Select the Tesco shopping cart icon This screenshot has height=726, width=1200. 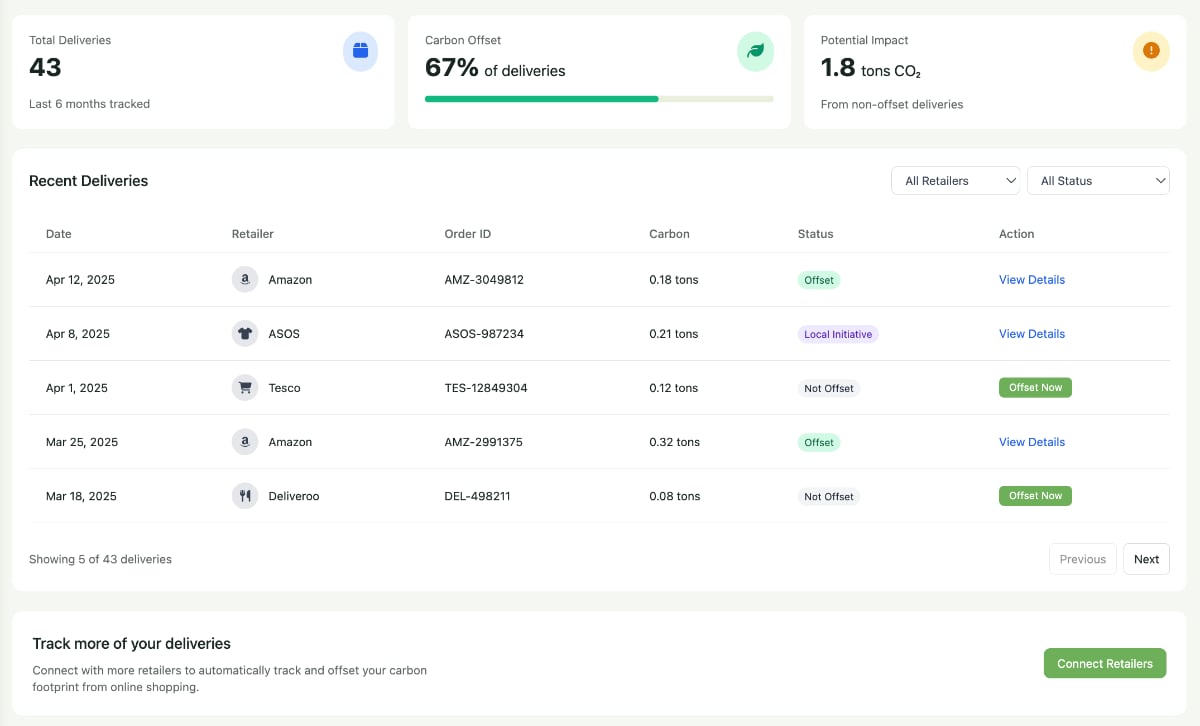point(245,387)
